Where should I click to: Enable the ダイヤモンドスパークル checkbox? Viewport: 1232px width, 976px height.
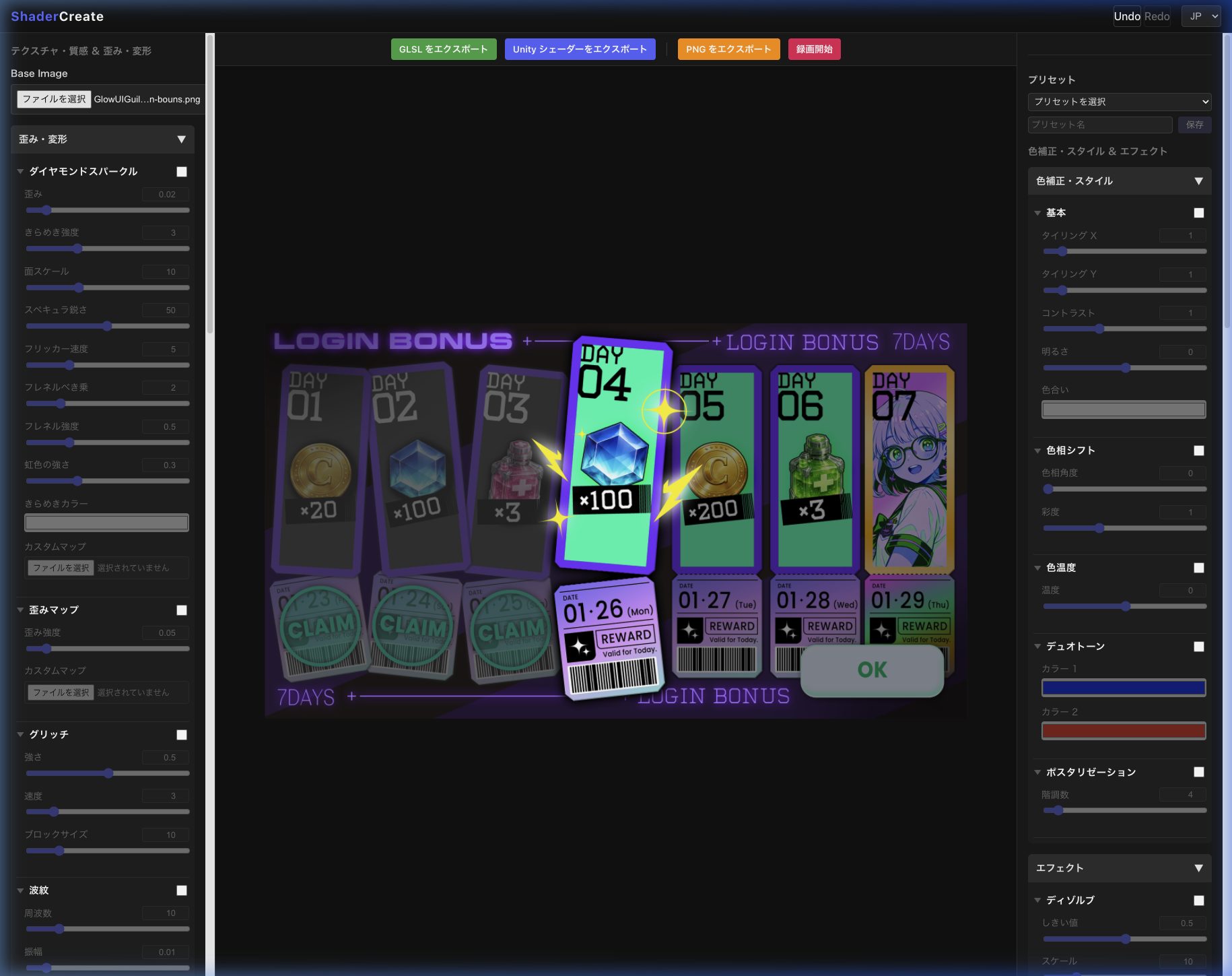182,172
